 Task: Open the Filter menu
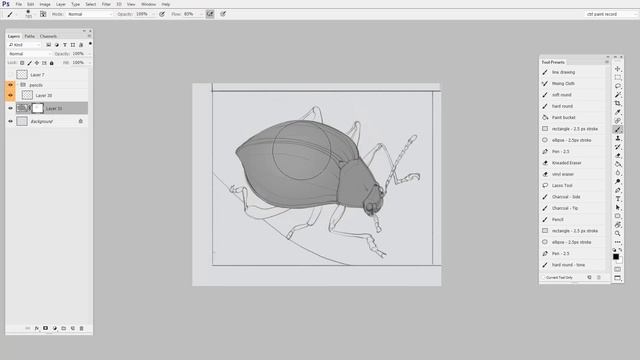point(106,4)
